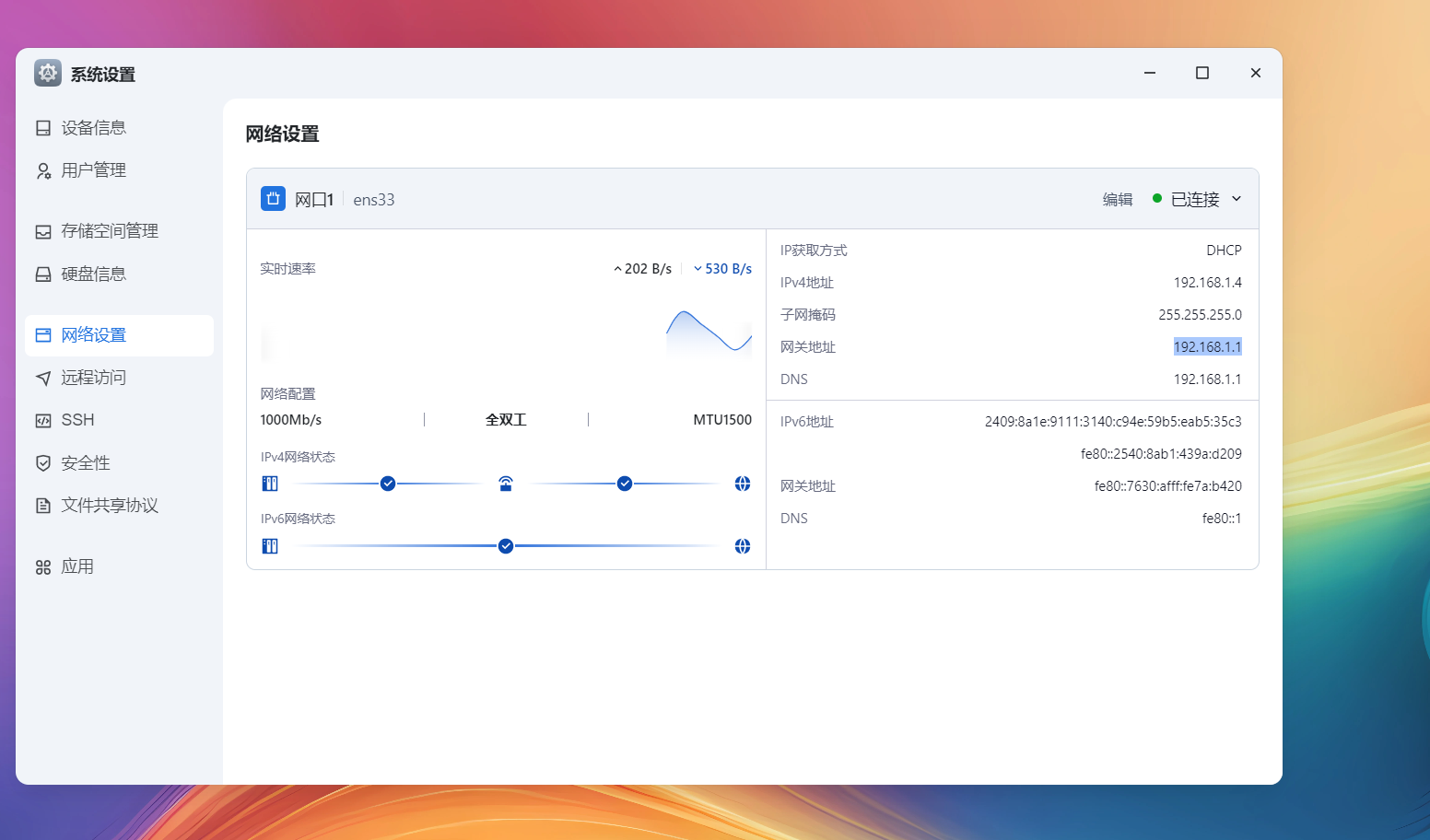Image resolution: width=1430 pixels, height=840 pixels.
Task: Click the 设备信息 sidebar icon
Action: (43, 128)
